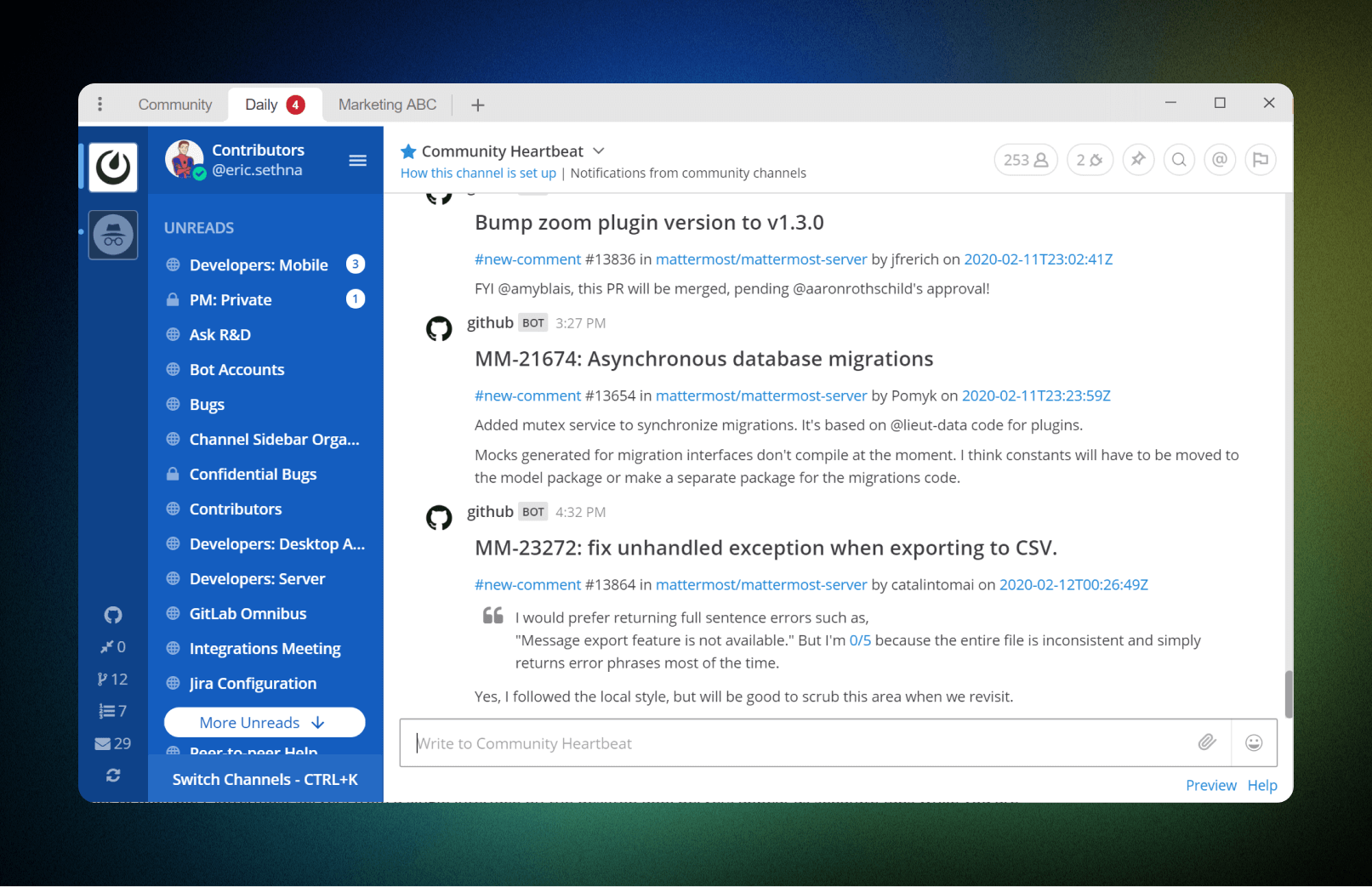Viewport: 1372px width, 887px height.
Task: Click the UNREADS section header
Action: click(x=199, y=228)
